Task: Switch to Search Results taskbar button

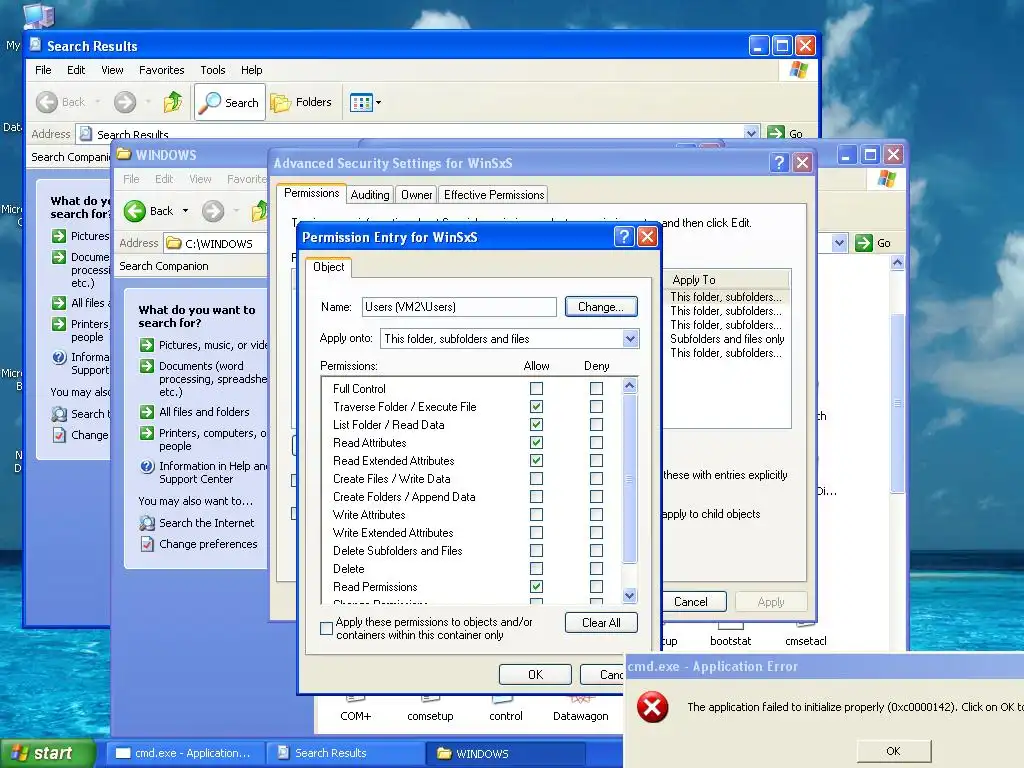Action: (344, 753)
